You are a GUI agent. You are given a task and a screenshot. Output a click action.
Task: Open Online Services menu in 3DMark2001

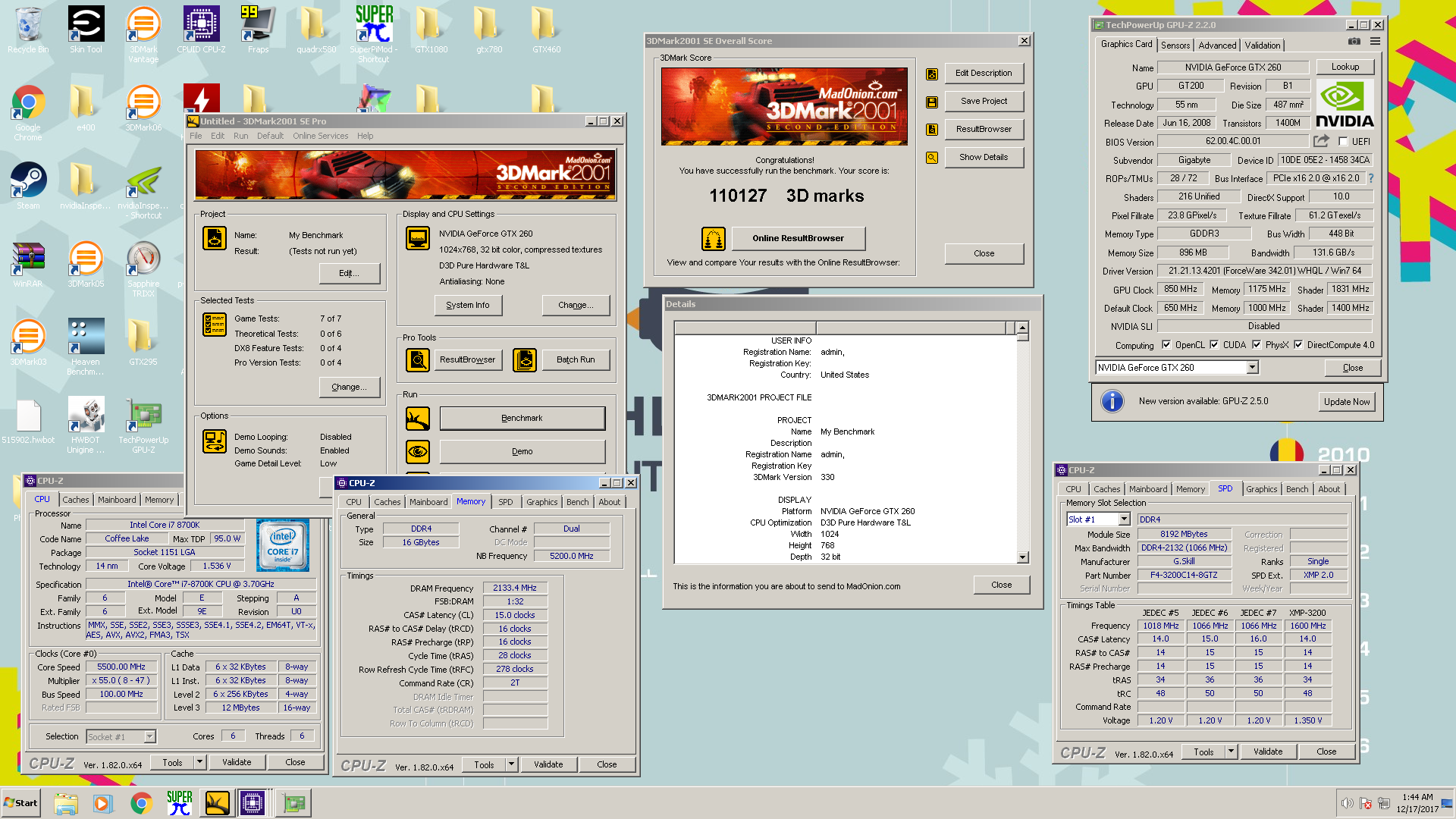pyautogui.click(x=320, y=136)
